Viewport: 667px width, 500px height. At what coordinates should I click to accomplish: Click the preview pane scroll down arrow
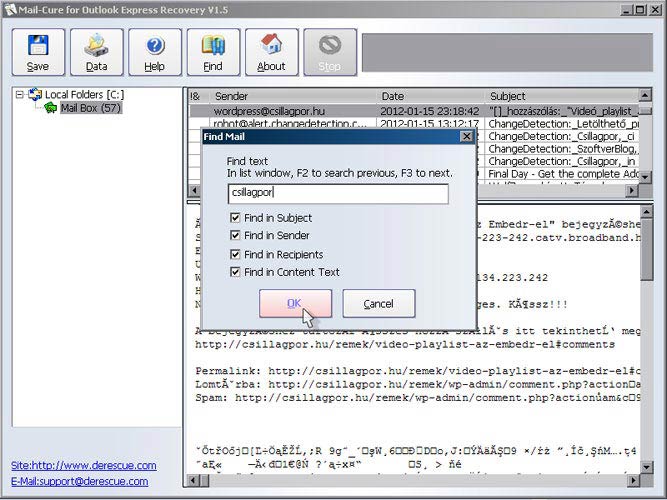(647, 467)
